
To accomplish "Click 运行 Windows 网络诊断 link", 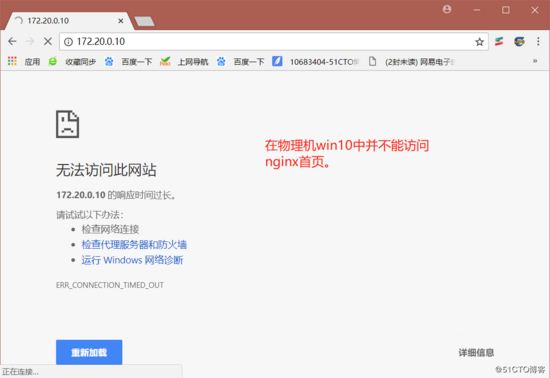I will coord(132,260).
